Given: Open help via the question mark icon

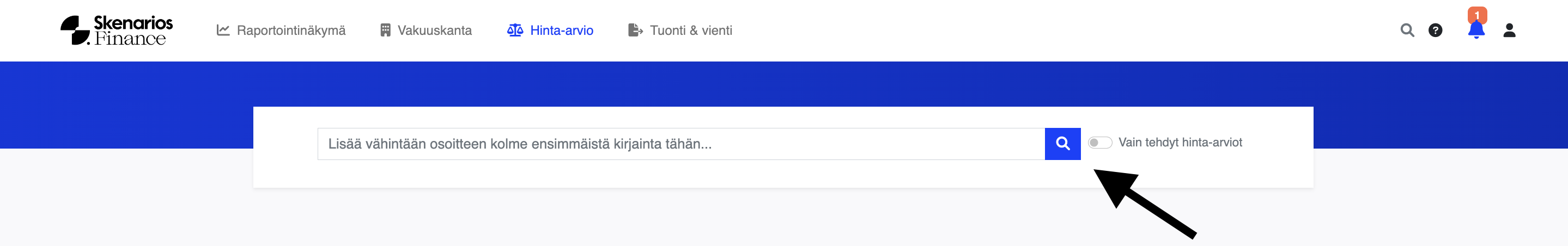Looking at the screenshot, I should pyautogui.click(x=1435, y=30).
